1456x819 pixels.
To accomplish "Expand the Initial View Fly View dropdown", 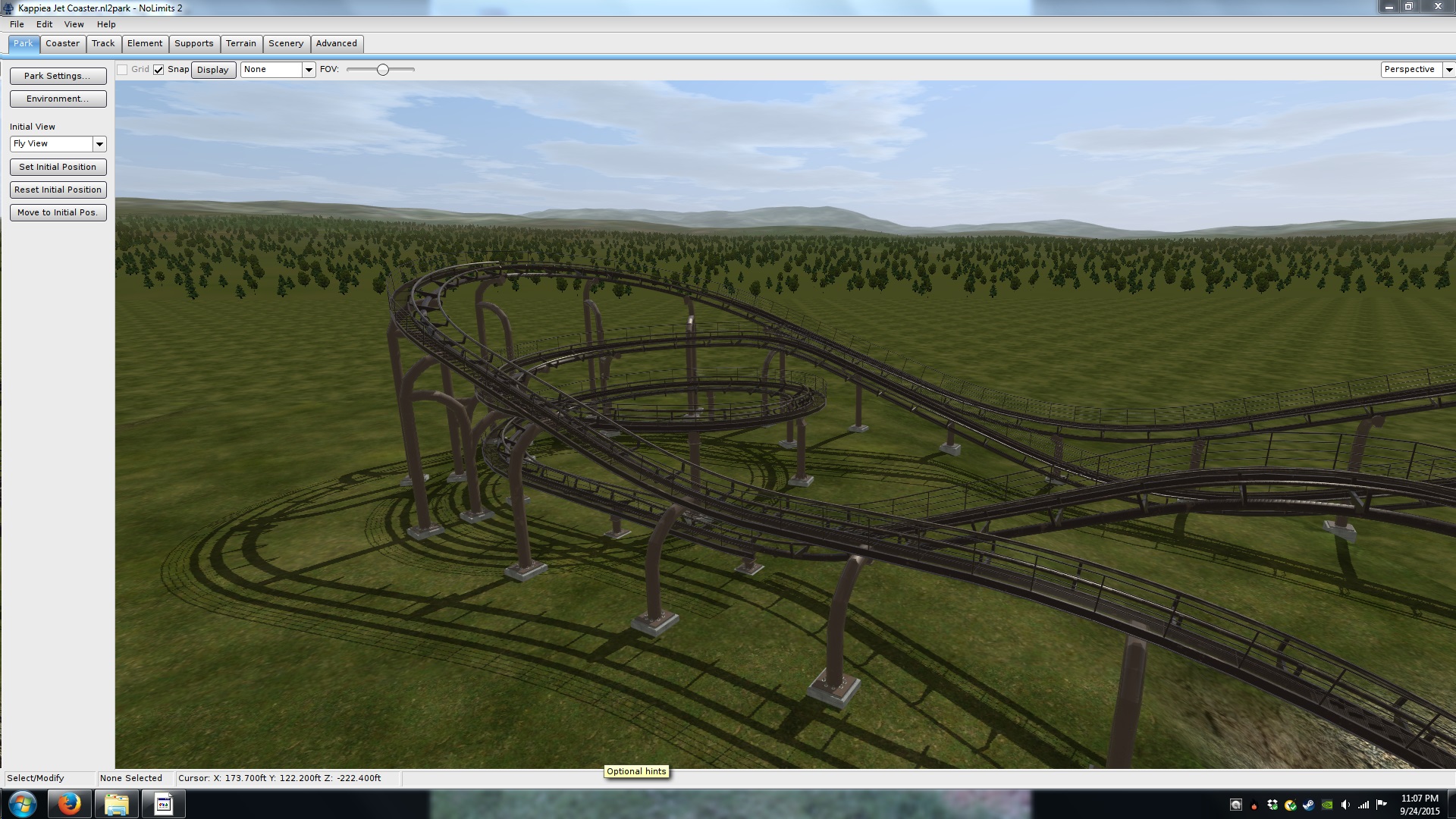I will (99, 144).
